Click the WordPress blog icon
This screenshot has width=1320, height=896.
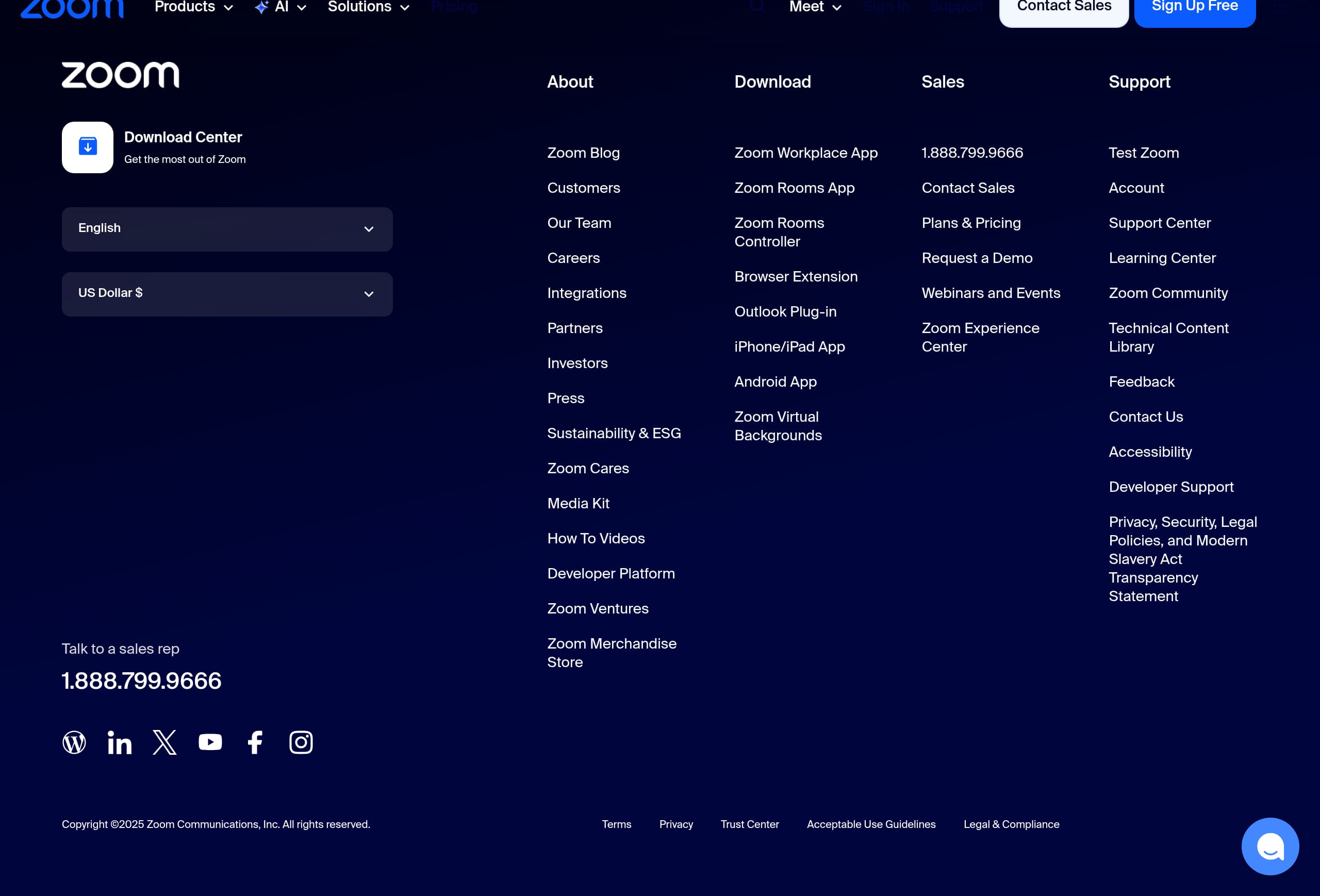(74, 742)
